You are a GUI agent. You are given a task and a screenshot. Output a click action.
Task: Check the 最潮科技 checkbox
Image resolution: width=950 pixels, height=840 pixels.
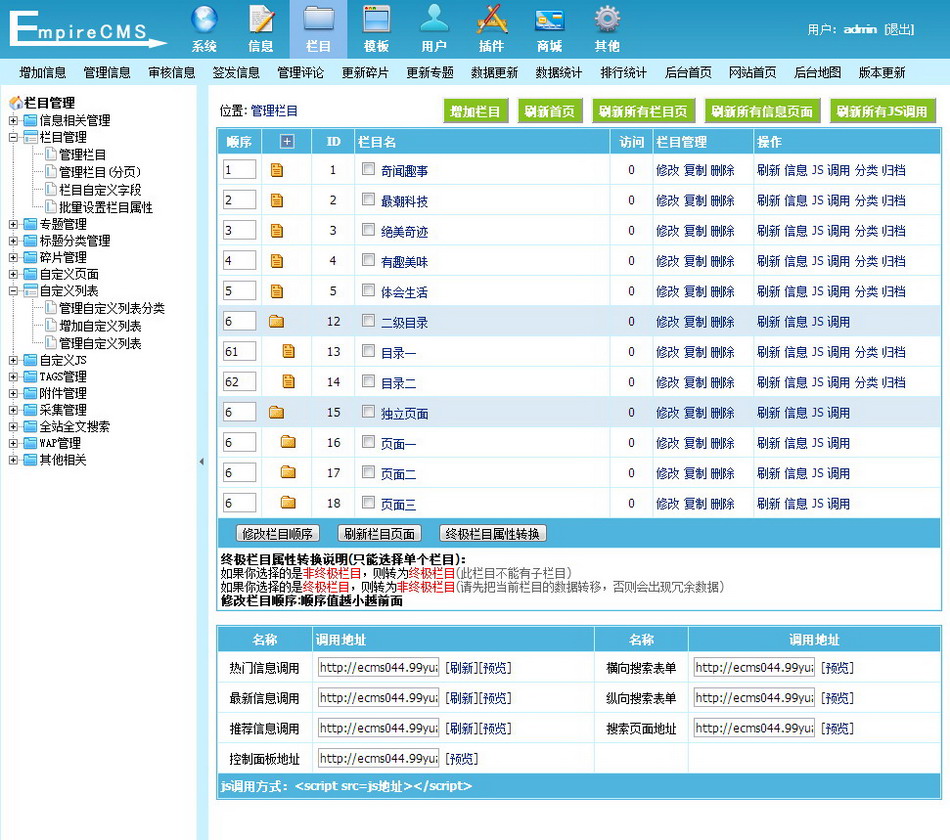[368, 199]
